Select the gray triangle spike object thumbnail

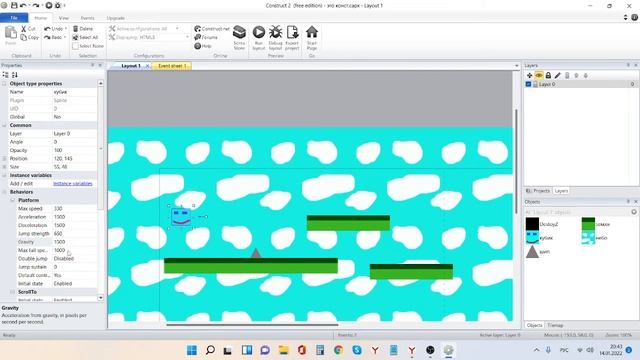tap(532, 251)
